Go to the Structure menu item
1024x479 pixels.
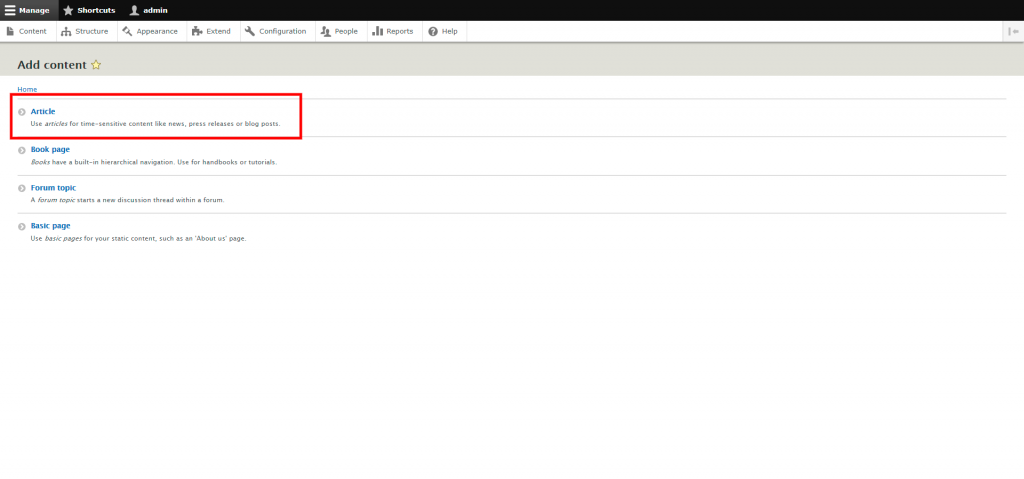(84, 31)
